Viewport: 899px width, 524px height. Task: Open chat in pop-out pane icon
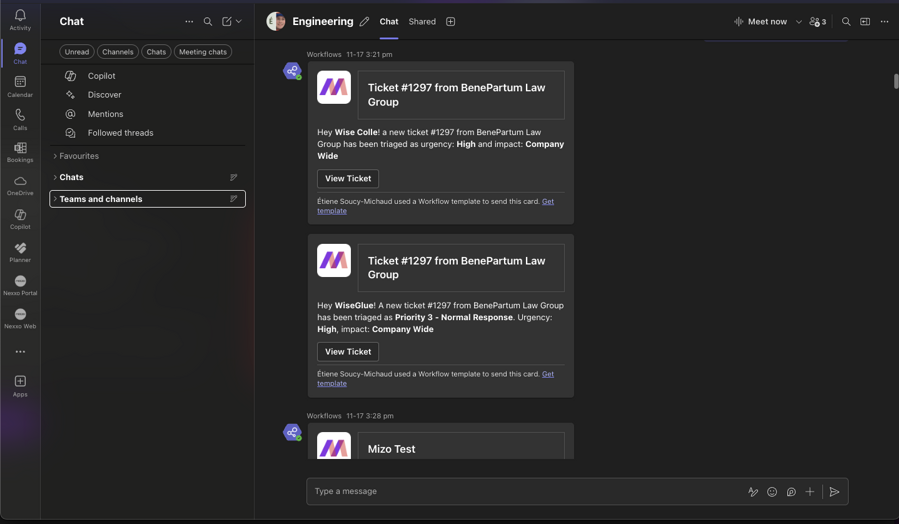pyautogui.click(x=865, y=21)
